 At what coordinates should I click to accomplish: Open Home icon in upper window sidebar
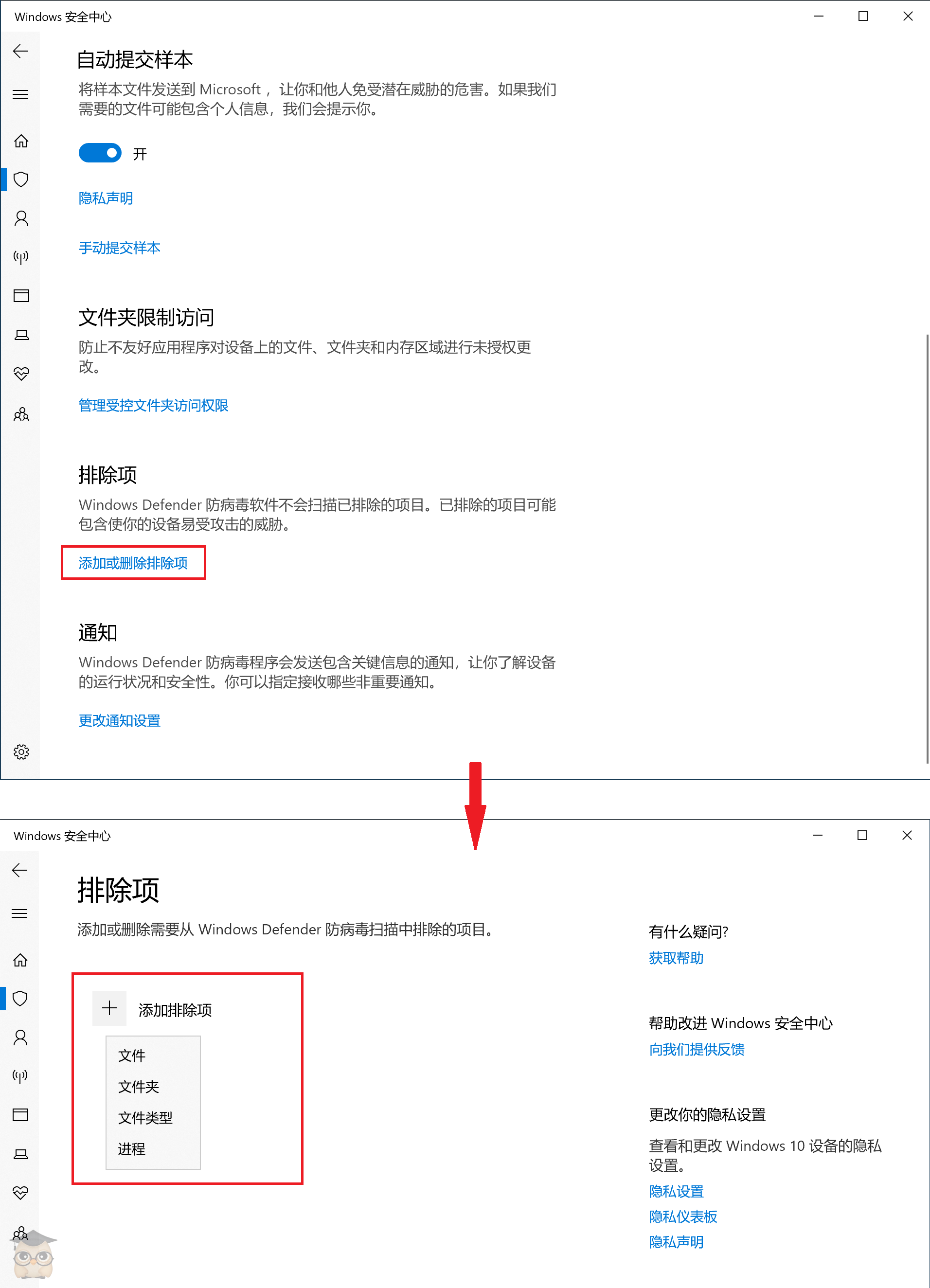[21, 141]
